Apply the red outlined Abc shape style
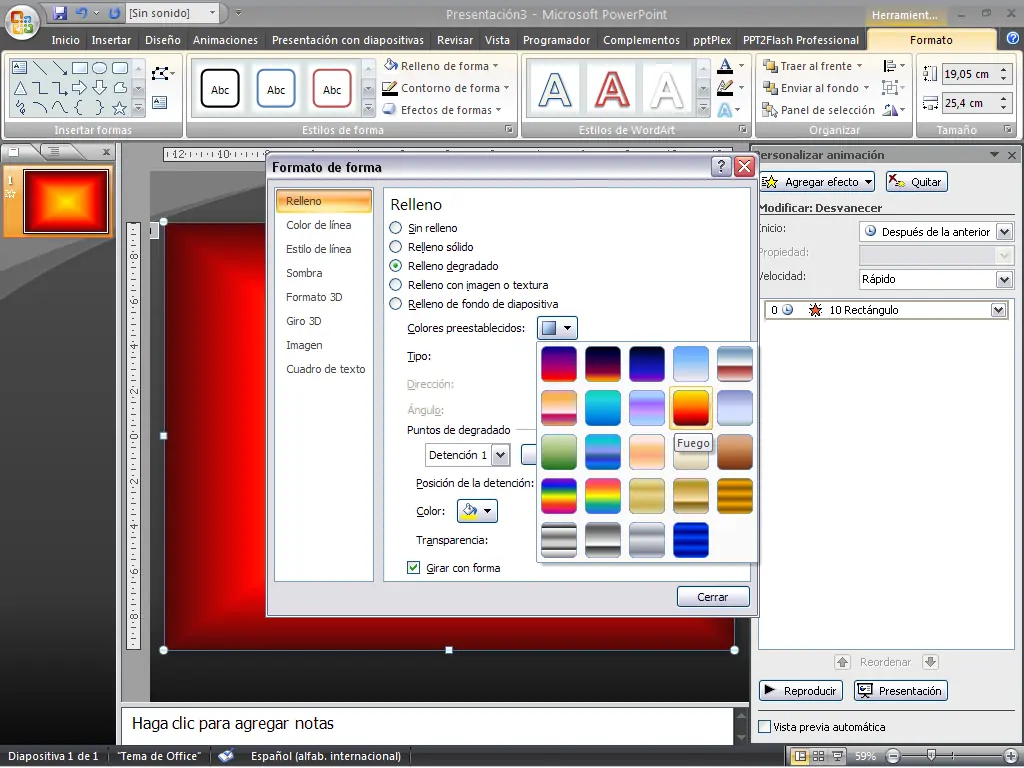The image size is (1024, 768). (x=332, y=89)
